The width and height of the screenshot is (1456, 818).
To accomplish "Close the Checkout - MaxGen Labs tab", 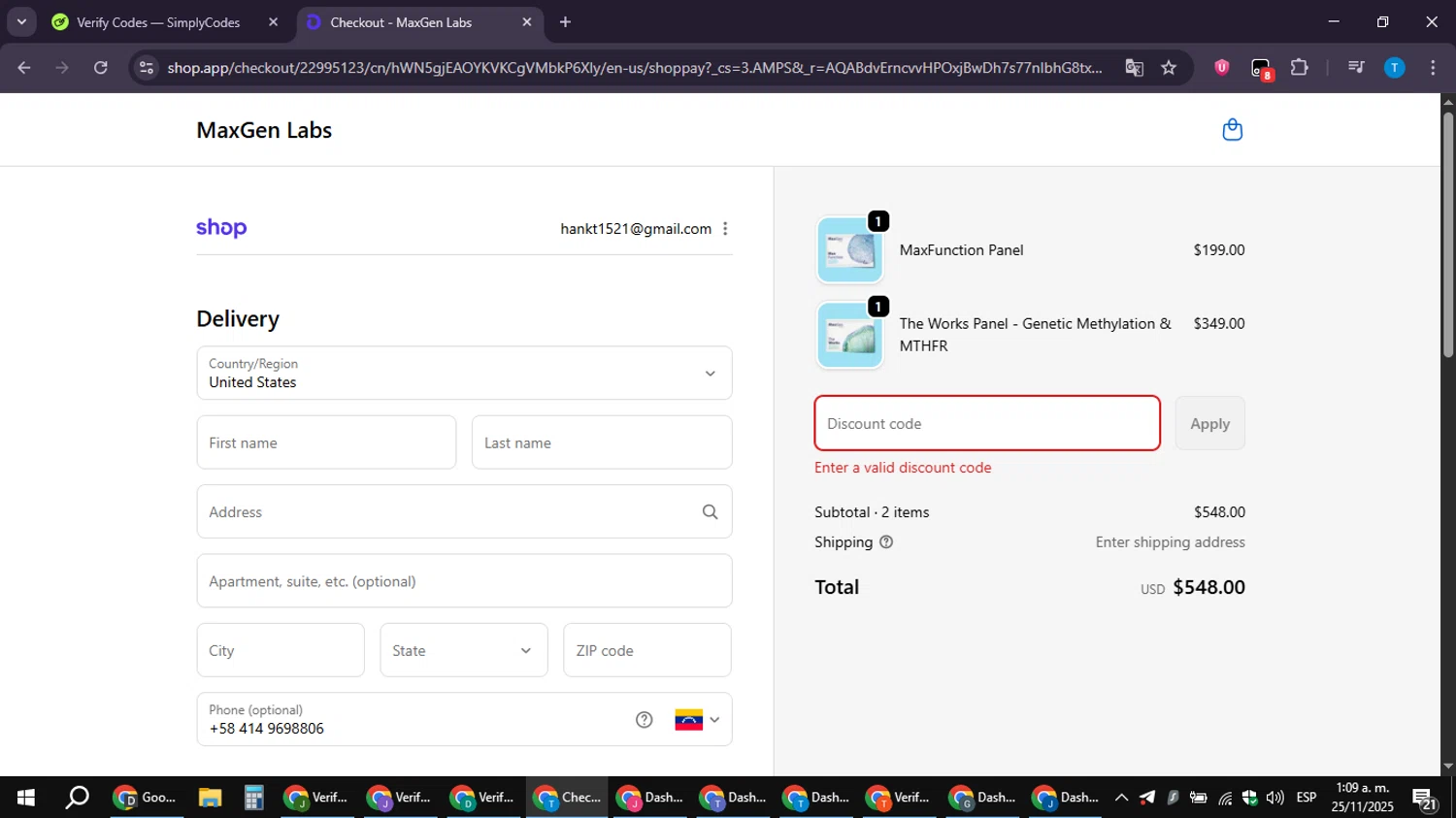I will 527,22.
